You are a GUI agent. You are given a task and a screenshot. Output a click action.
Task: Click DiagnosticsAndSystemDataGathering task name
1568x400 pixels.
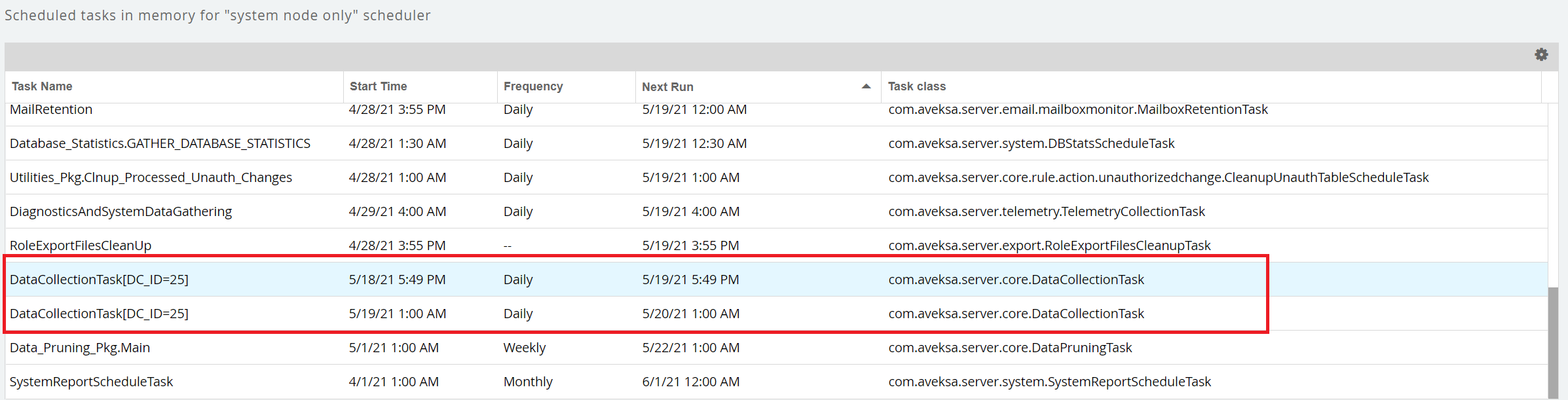121,211
